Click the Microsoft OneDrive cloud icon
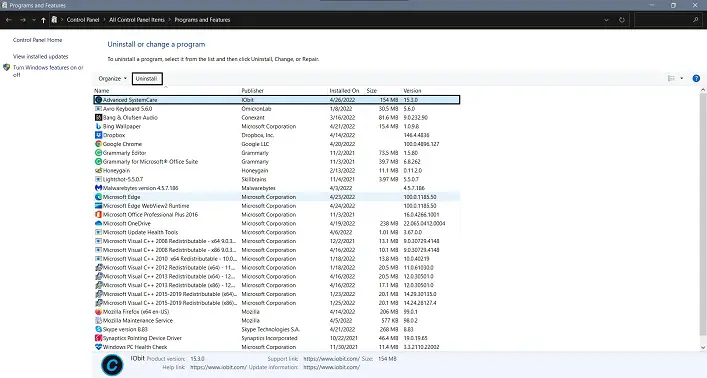 click(98, 223)
